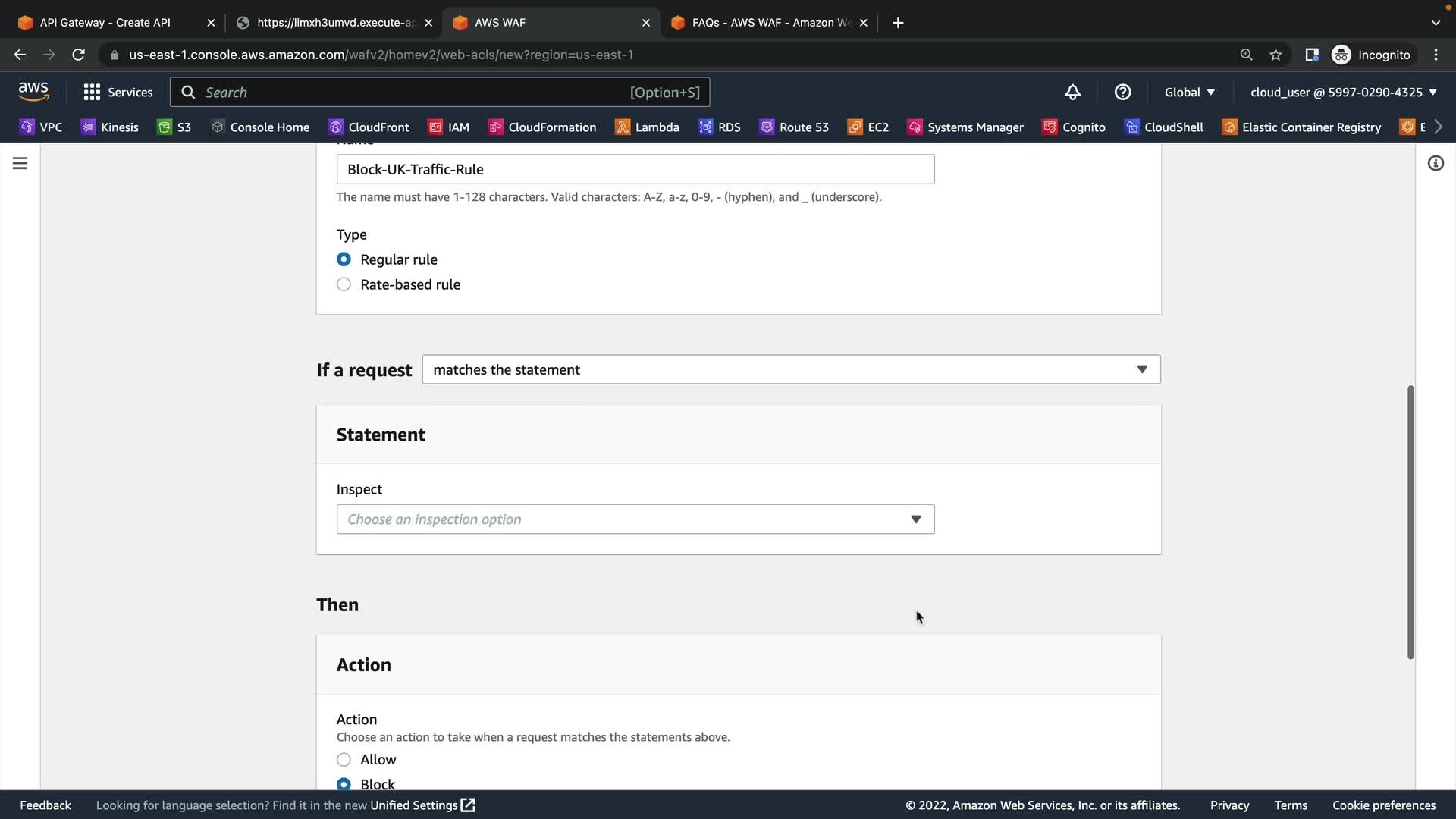Select the Rate-based rule radio button
The image size is (1456, 819).
click(x=344, y=284)
